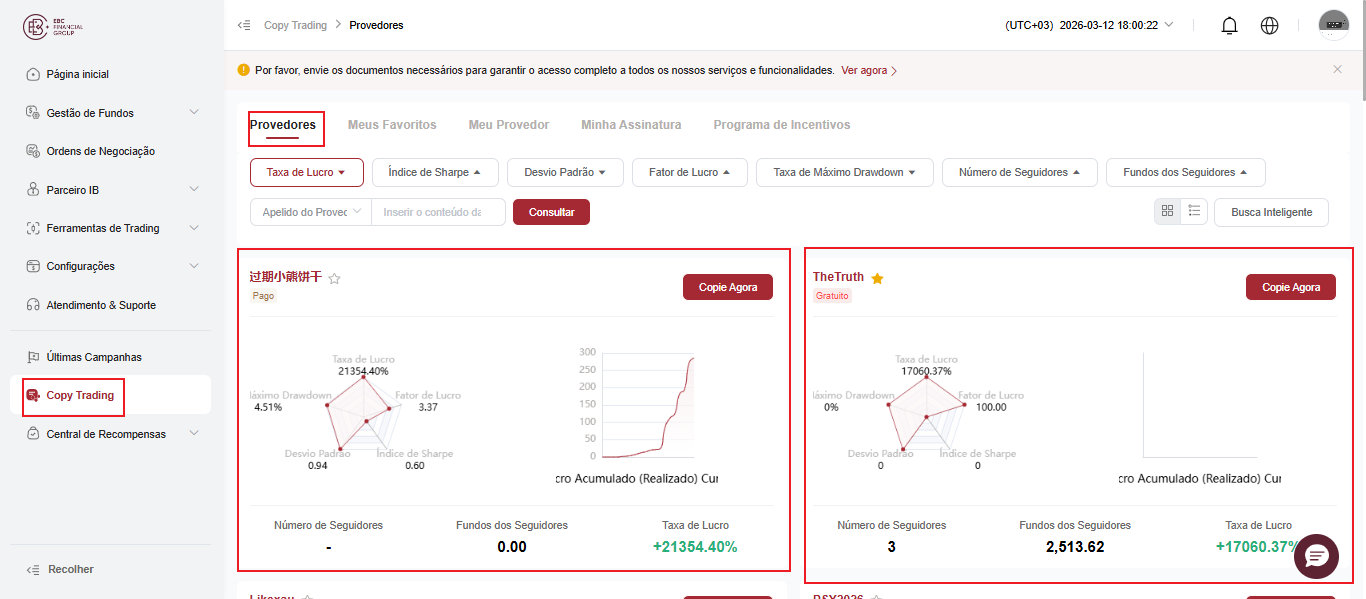The height and width of the screenshot is (599, 1366).
Task: Click the Consultar button
Action: (x=551, y=212)
